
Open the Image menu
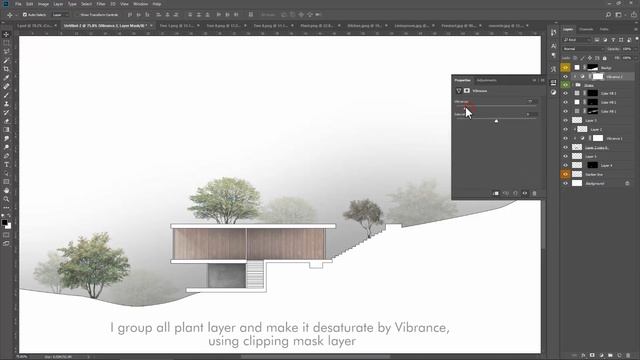[x=43, y=4]
